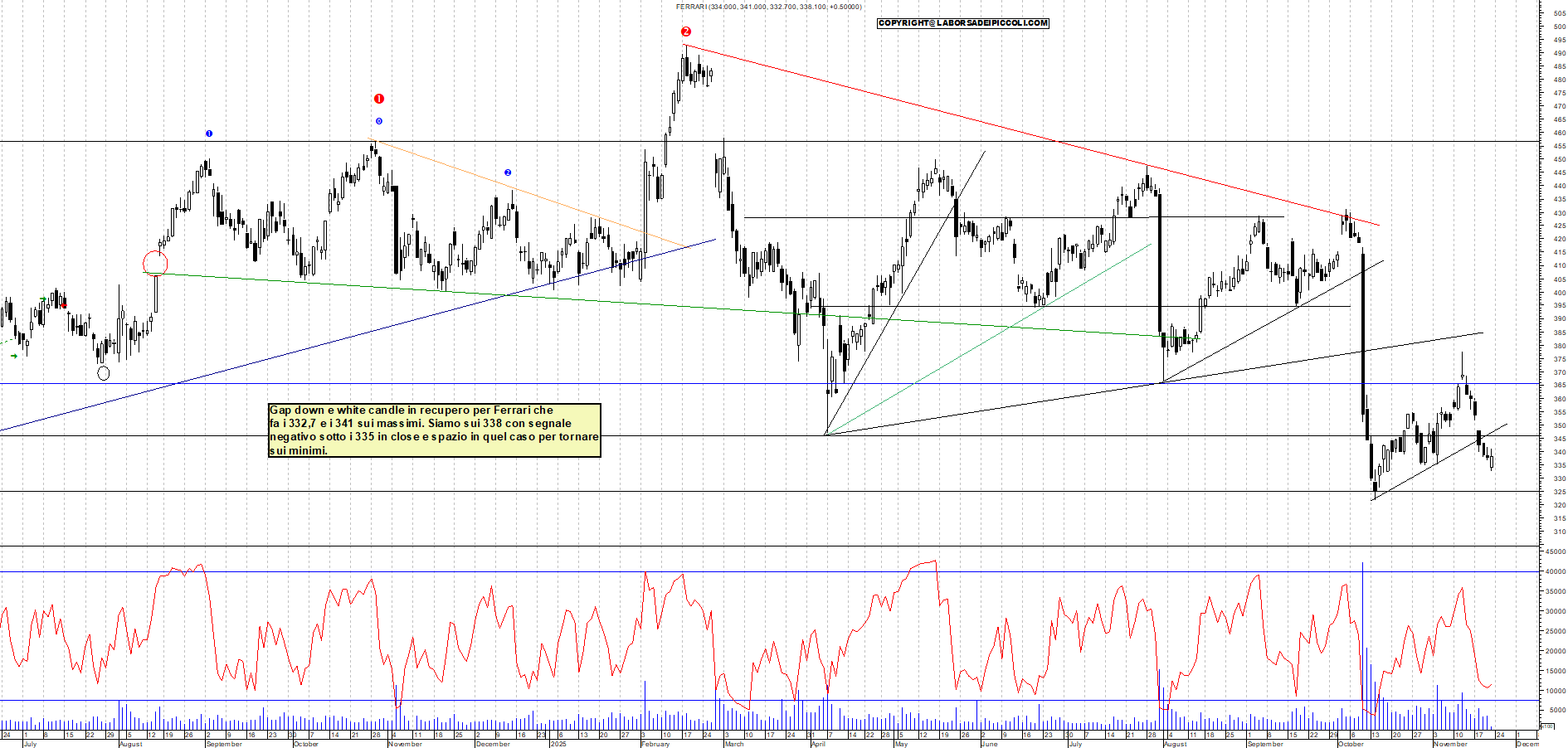
Task: Click the tall blue October volume spike
Action: coord(1362,630)
